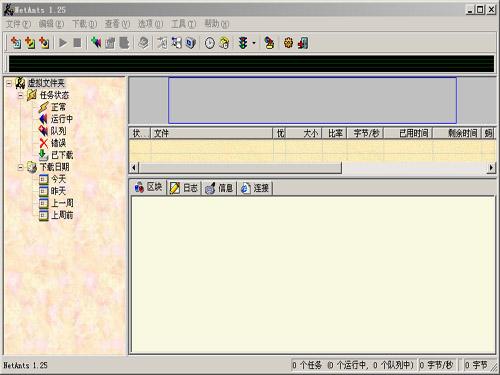
Task: Open the options gear icon in toolbar
Action: (x=288, y=43)
